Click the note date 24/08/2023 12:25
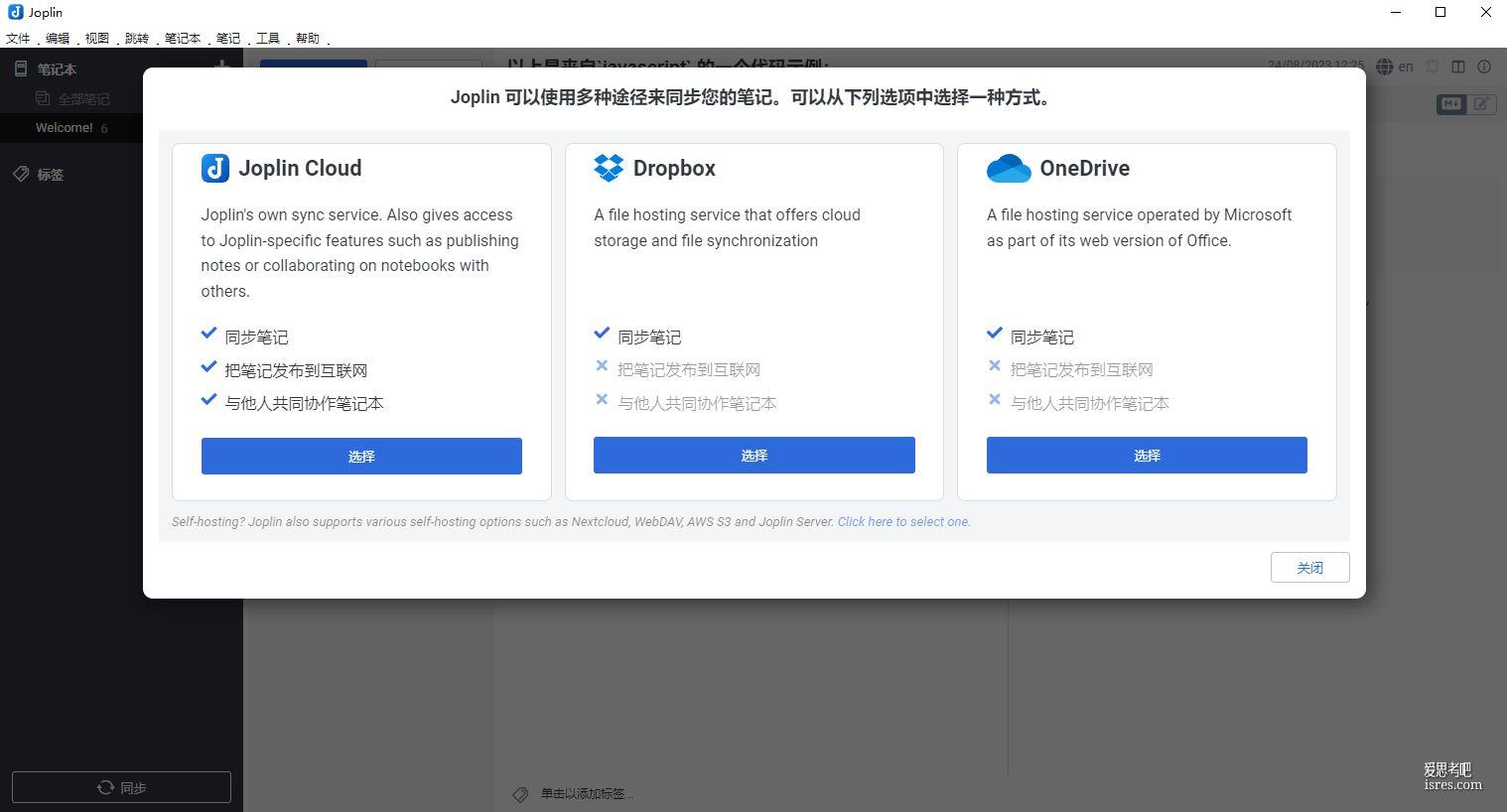 click(1316, 65)
